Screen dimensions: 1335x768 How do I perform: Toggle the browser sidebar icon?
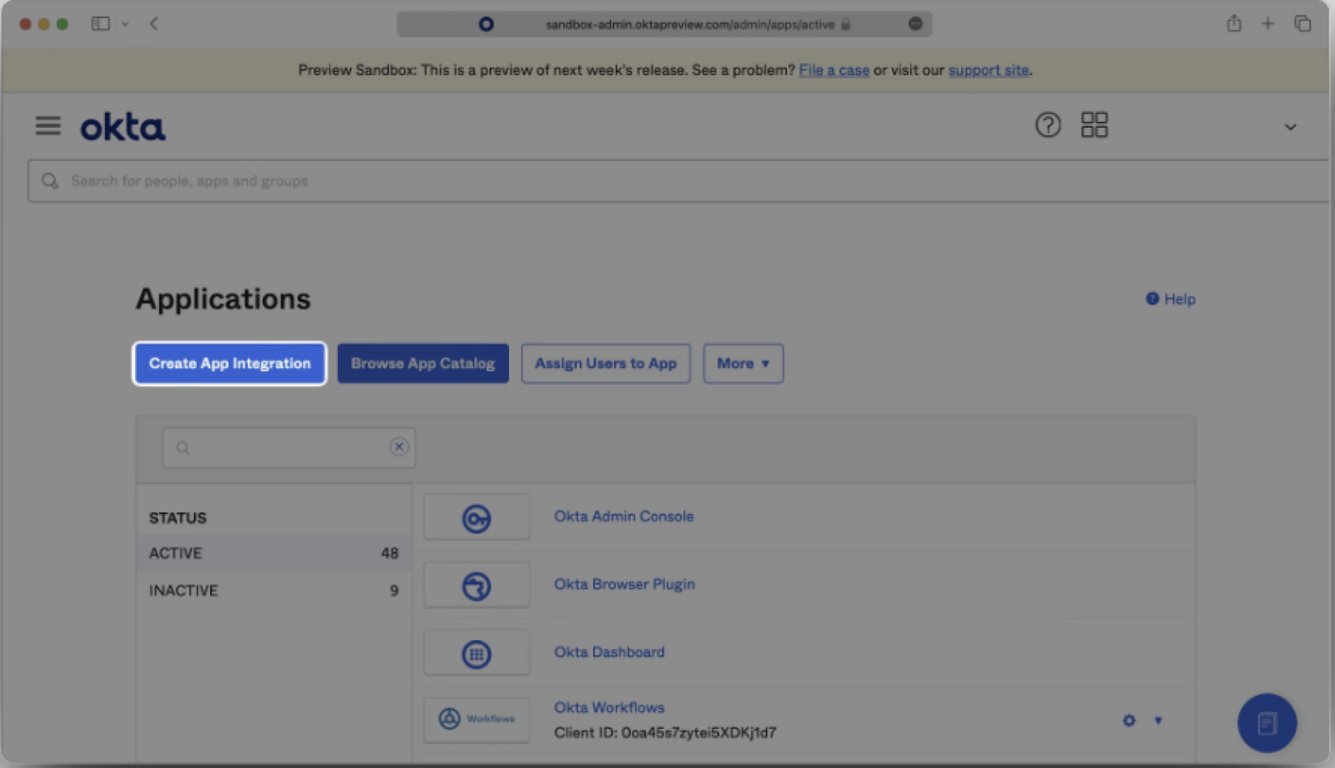[x=100, y=24]
